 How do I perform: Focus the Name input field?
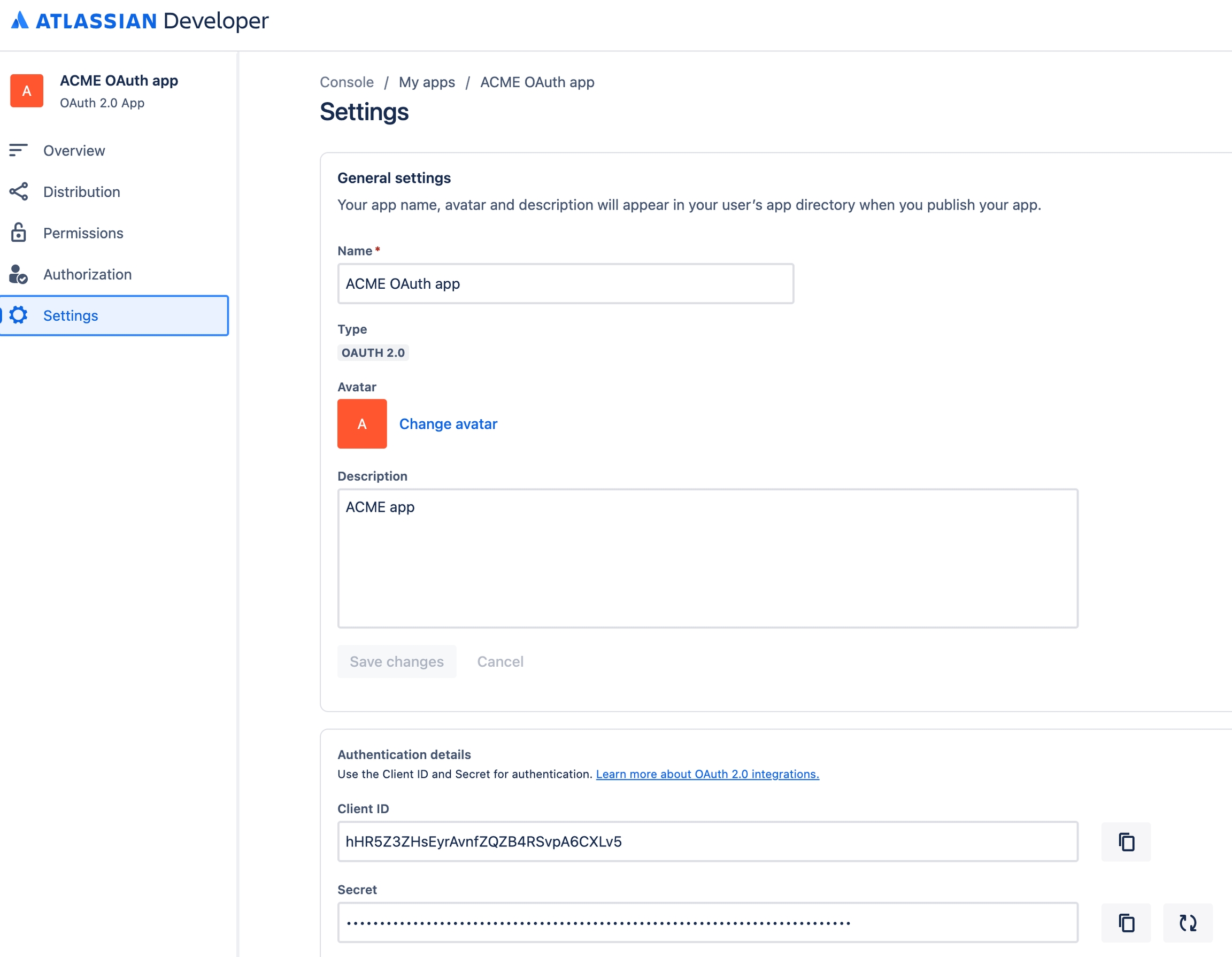[x=565, y=284]
